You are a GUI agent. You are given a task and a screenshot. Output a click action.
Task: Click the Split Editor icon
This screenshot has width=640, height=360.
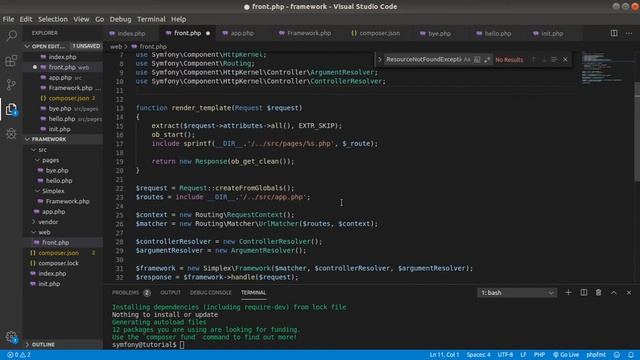click(613, 33)
